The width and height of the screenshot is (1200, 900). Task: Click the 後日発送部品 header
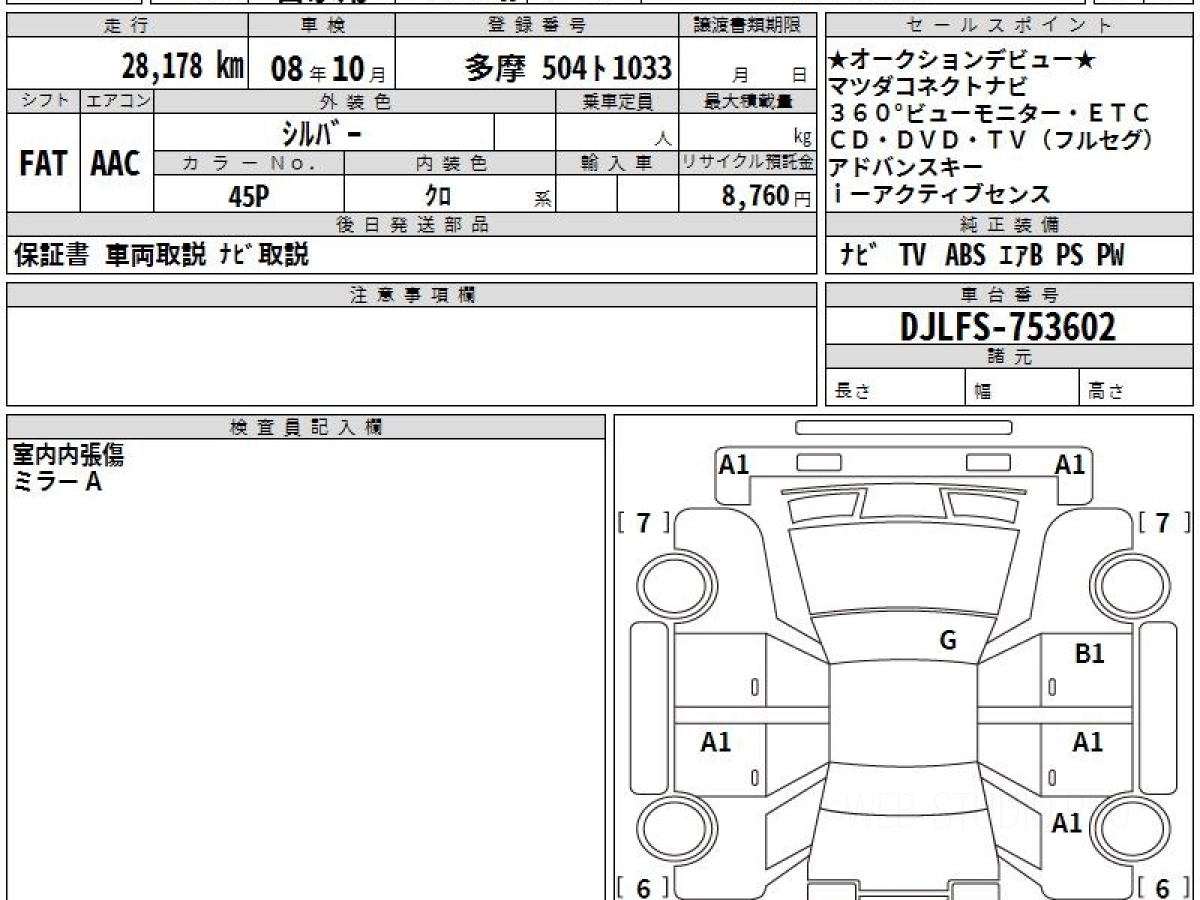pyautogui.click(x=412, y=225)
